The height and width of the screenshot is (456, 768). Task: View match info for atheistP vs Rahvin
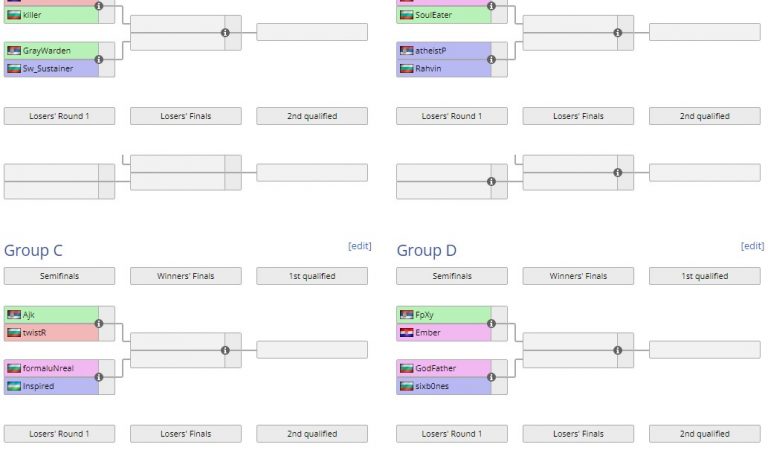click(x=491, y=59)
